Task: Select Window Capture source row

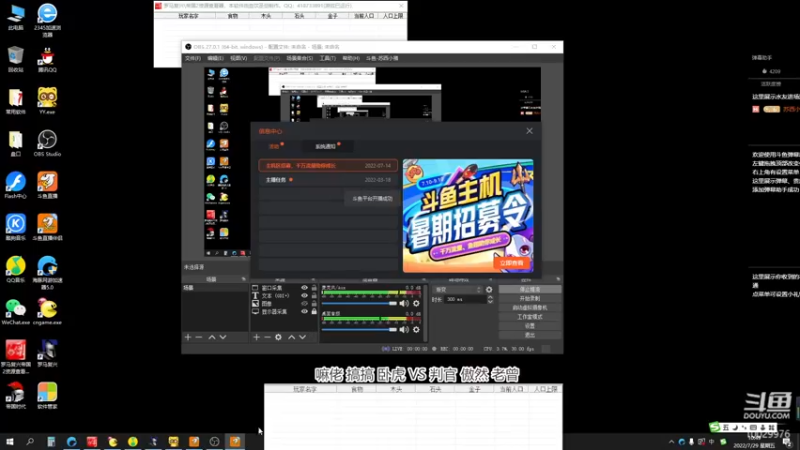Action: coord(284,288)
